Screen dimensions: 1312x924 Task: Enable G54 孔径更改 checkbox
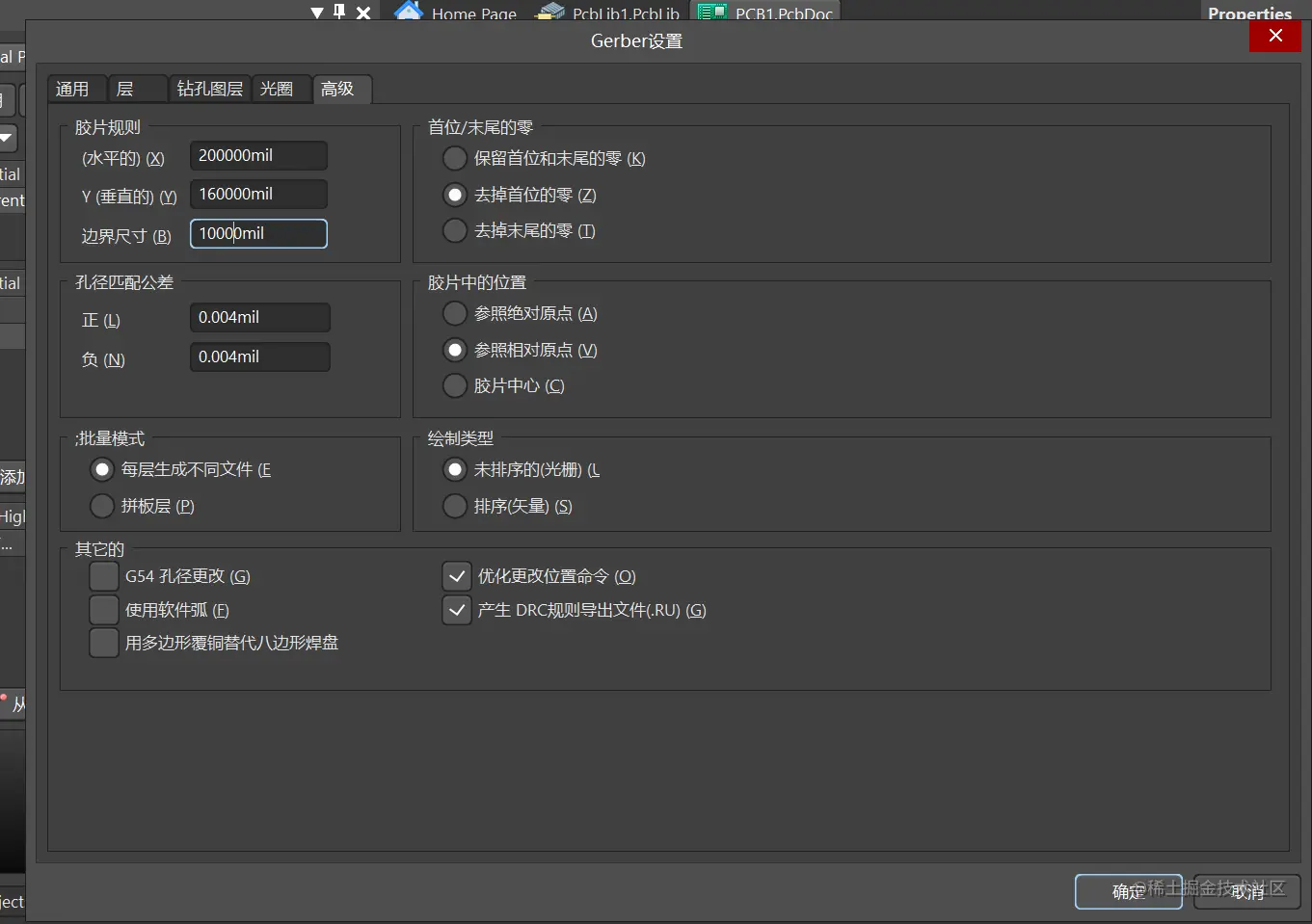pyautogui.click(x=103, y=576)
